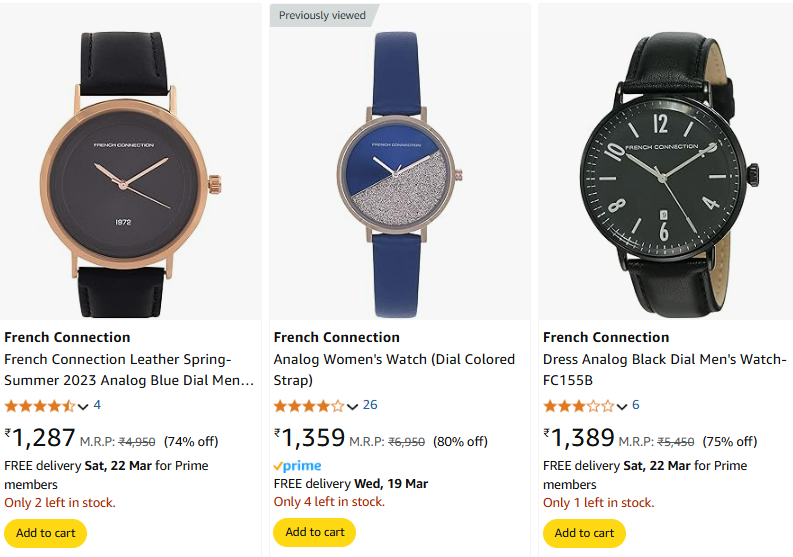Image resolution: width=793 pixels, height=557 pixels.
Task: Open the black dial FC155B watch image
Action: pyautogui.click(x=669, y=175)
